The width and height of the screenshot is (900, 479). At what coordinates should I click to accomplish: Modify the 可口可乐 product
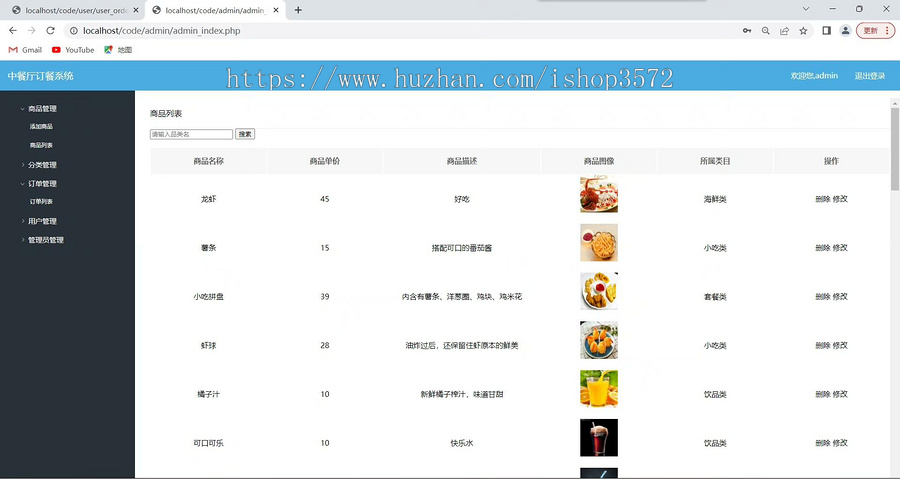(840, 443)
